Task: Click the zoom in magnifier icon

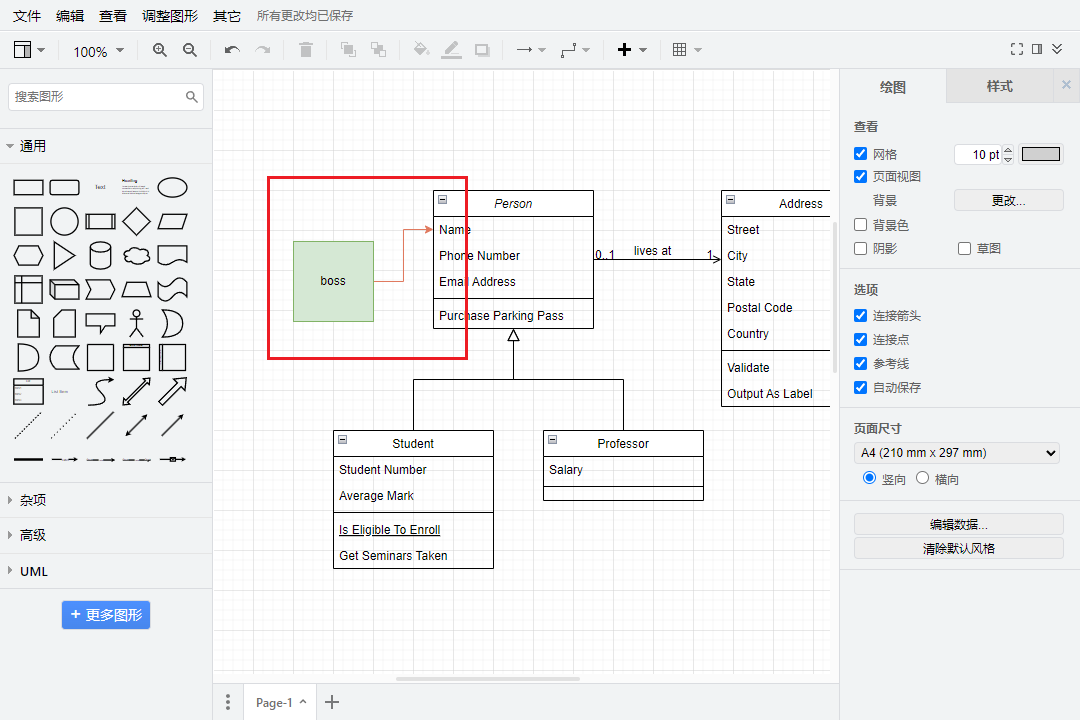Action: click(160, 50)
